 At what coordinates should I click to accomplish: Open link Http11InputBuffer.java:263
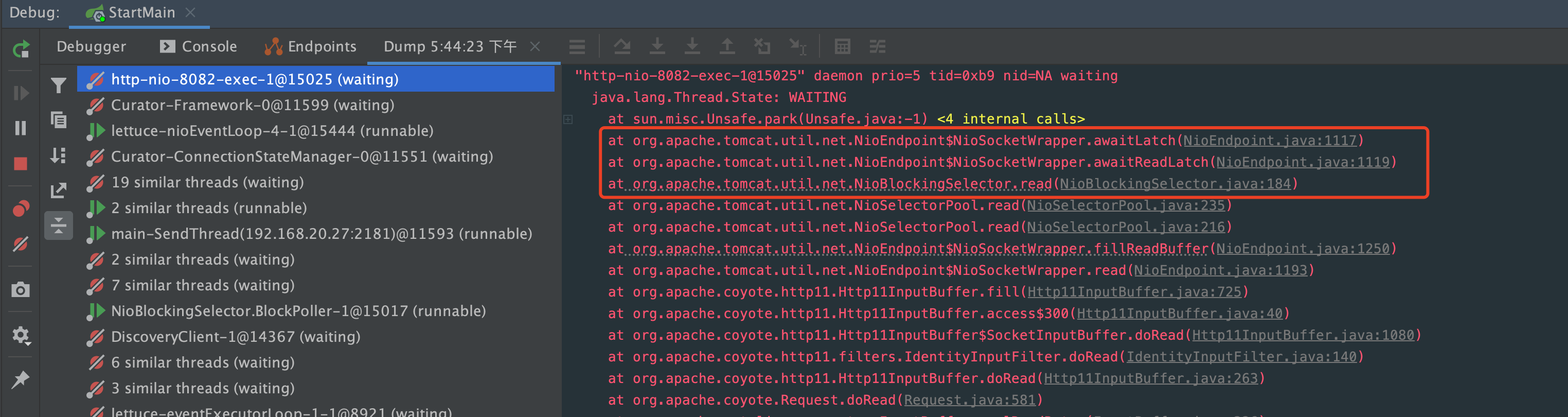click(1151, 379)
